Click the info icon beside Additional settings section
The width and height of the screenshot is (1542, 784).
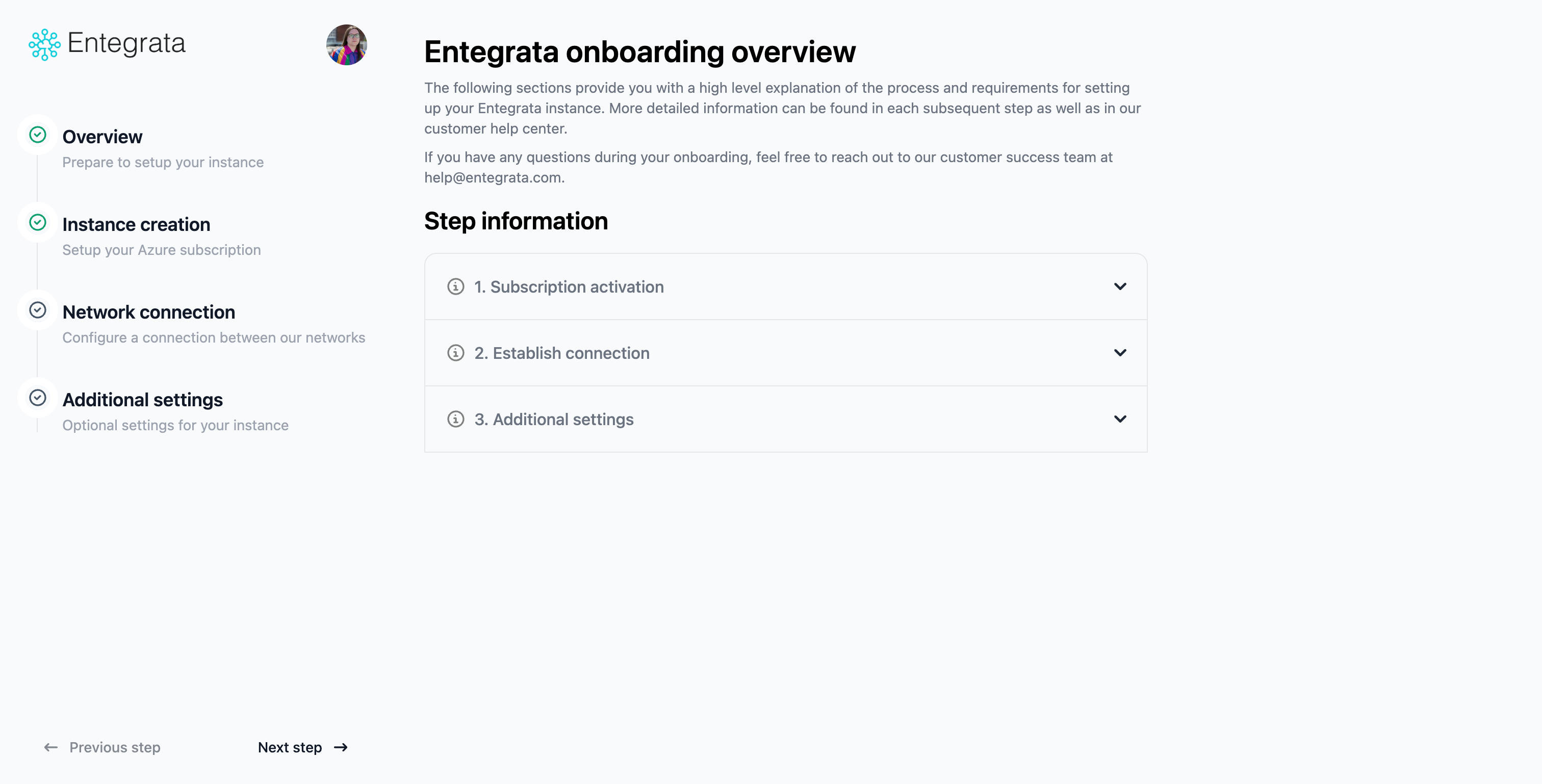click(455, 420)
